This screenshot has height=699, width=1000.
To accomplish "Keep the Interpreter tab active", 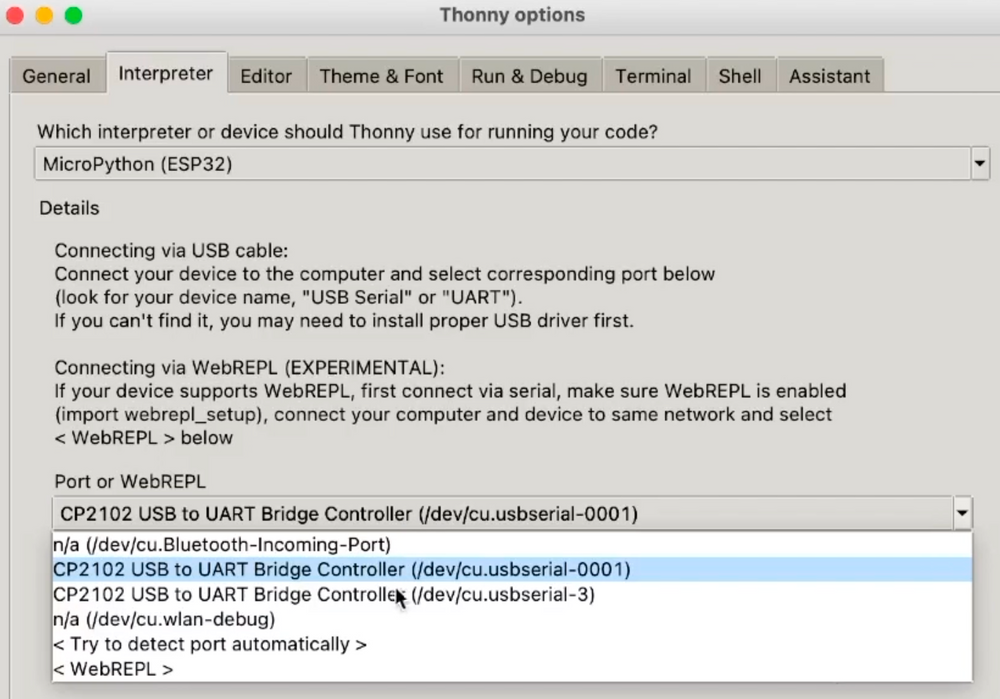I will [x=167, y=73].
